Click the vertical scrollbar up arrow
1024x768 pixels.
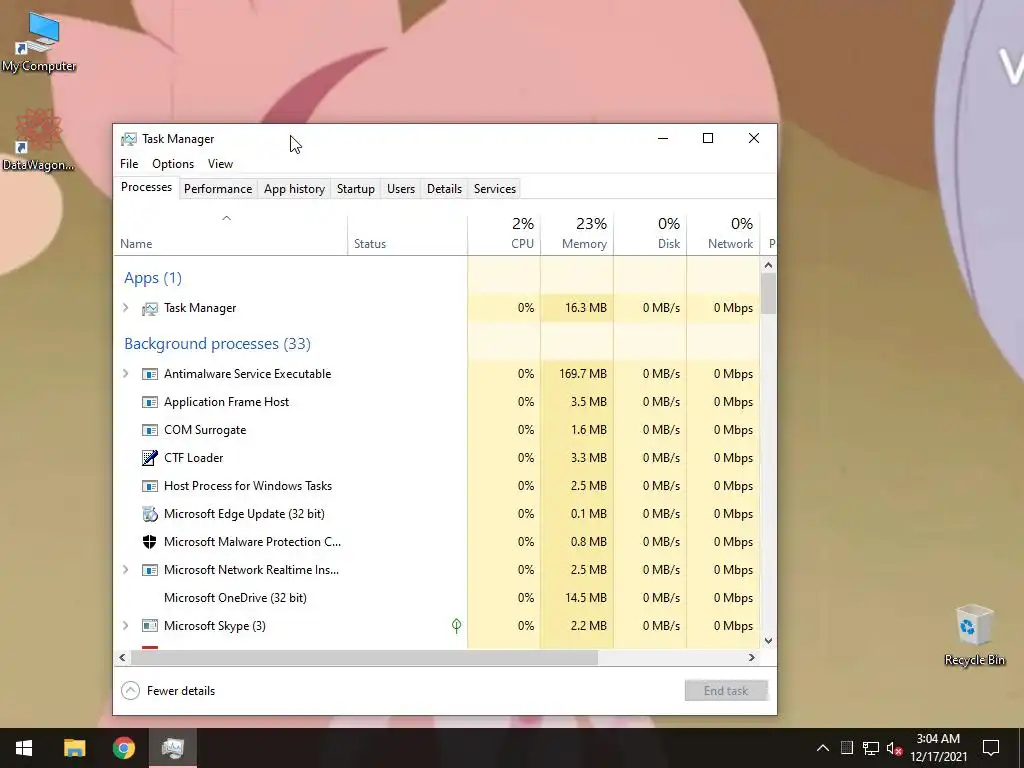pos(768,265)
